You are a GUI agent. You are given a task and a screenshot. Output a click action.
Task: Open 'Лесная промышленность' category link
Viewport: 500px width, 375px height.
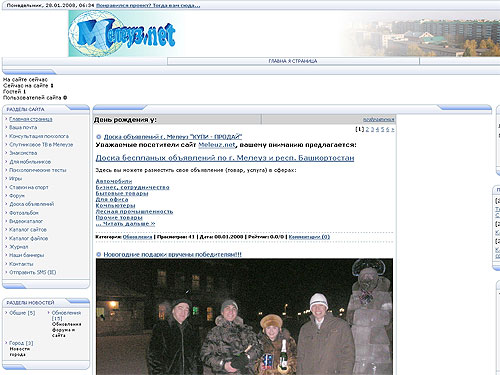[x=134, y=211]
